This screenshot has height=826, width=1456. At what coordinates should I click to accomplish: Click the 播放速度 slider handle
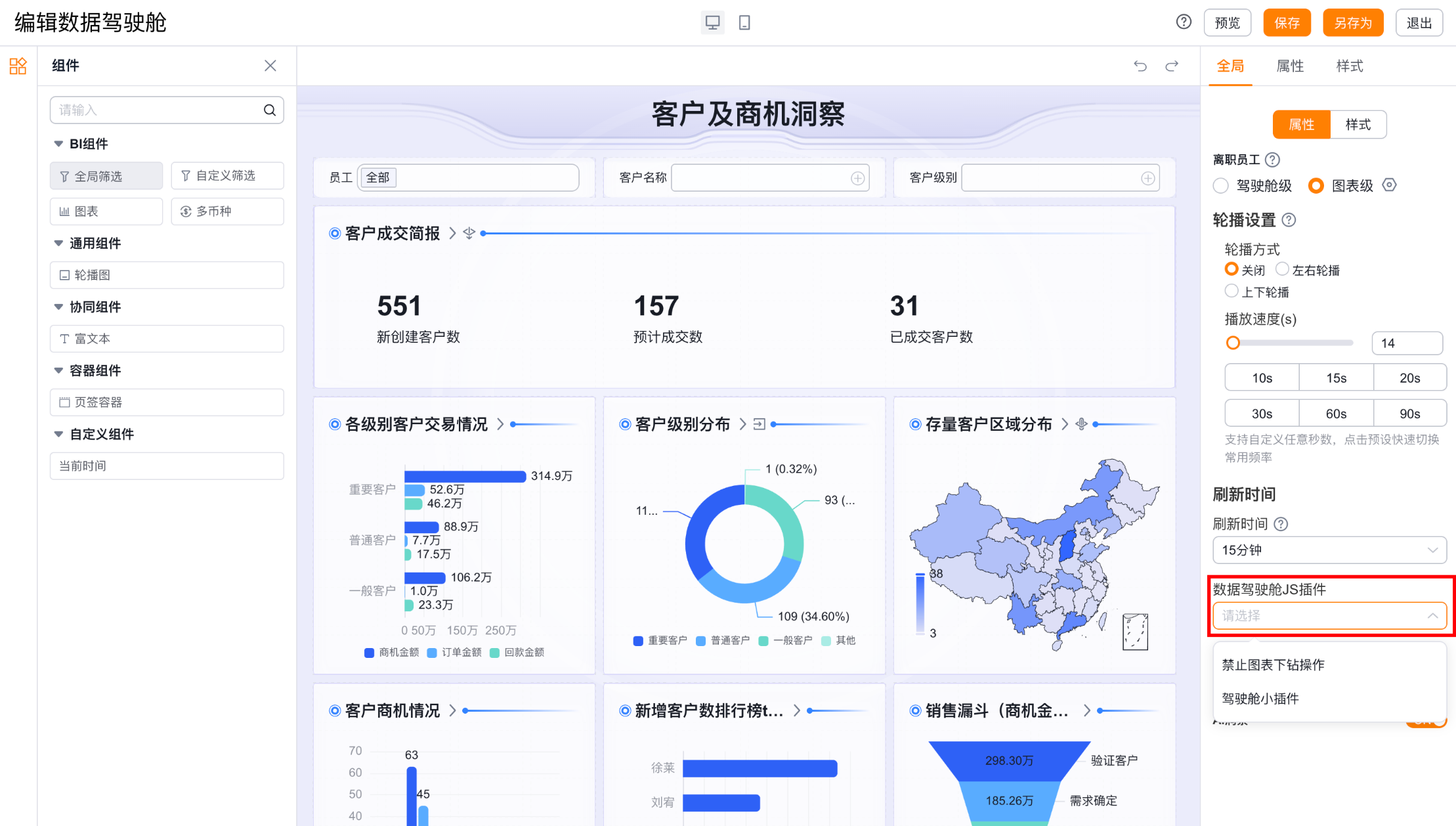(1233, 343)
